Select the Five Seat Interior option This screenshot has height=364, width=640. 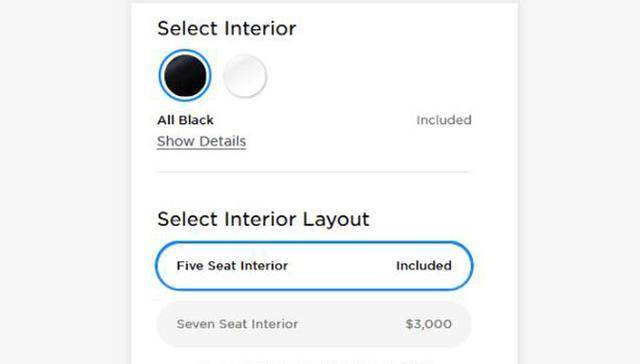tap(314, 266)
